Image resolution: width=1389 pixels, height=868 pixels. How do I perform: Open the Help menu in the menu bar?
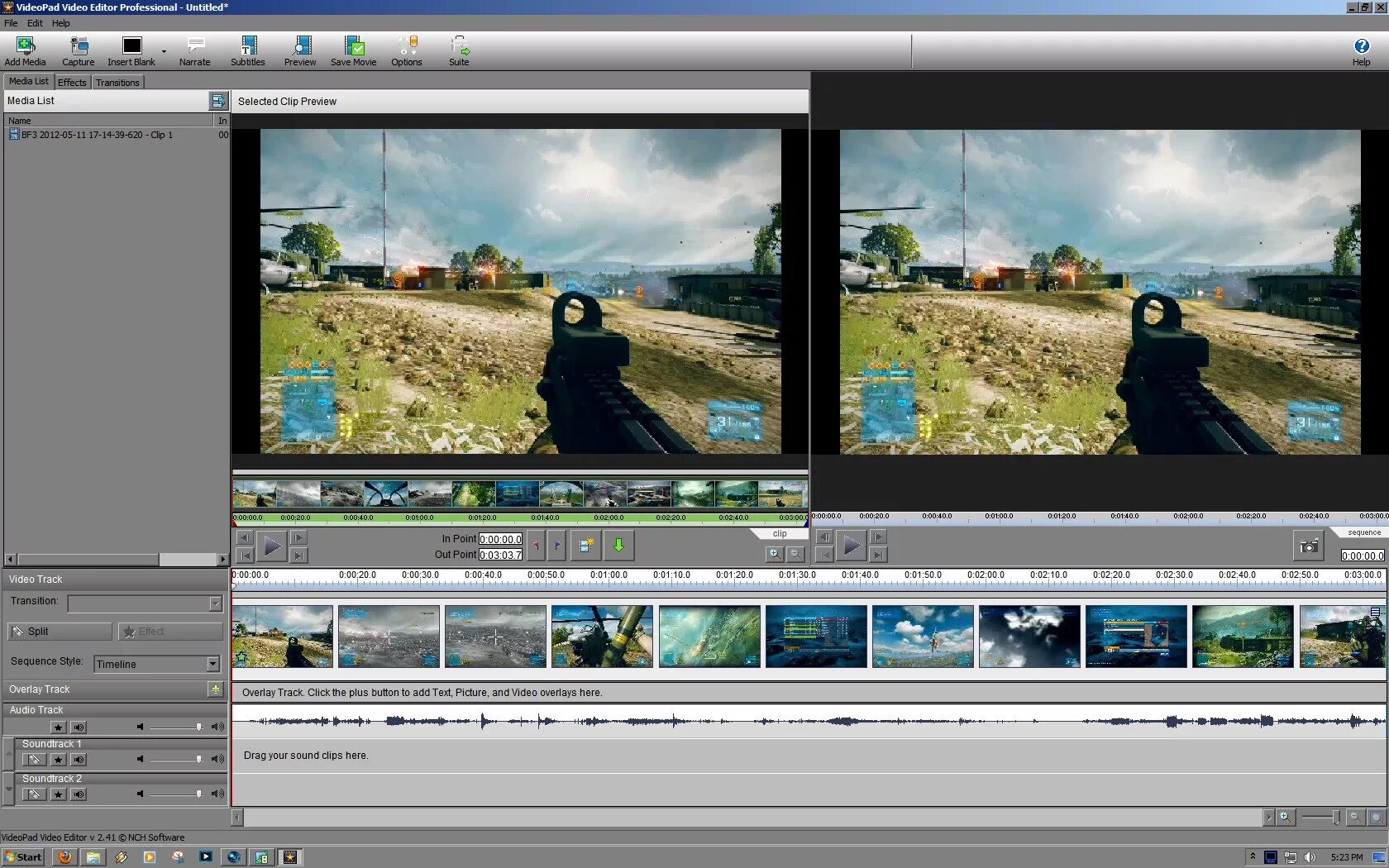click(x=61, y=23)
